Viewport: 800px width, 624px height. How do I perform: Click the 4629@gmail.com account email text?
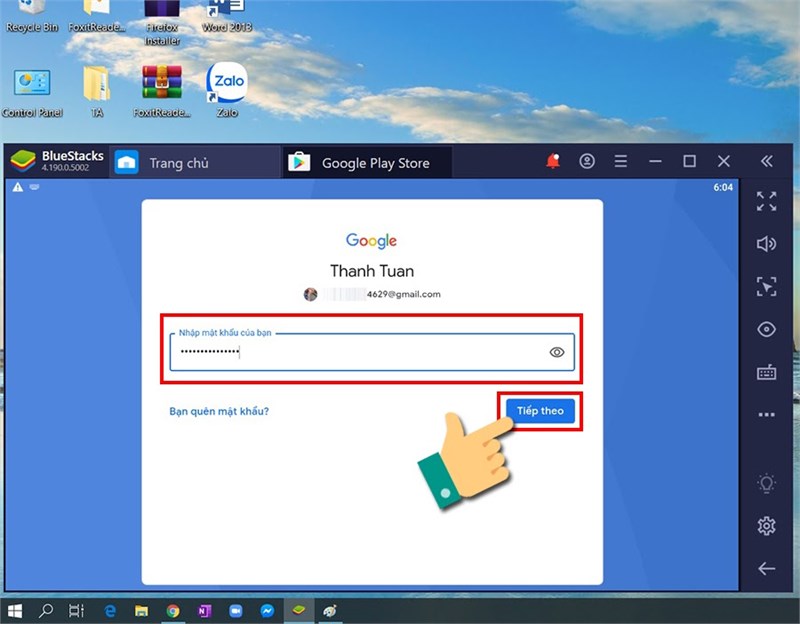click(x=404, y=294)
